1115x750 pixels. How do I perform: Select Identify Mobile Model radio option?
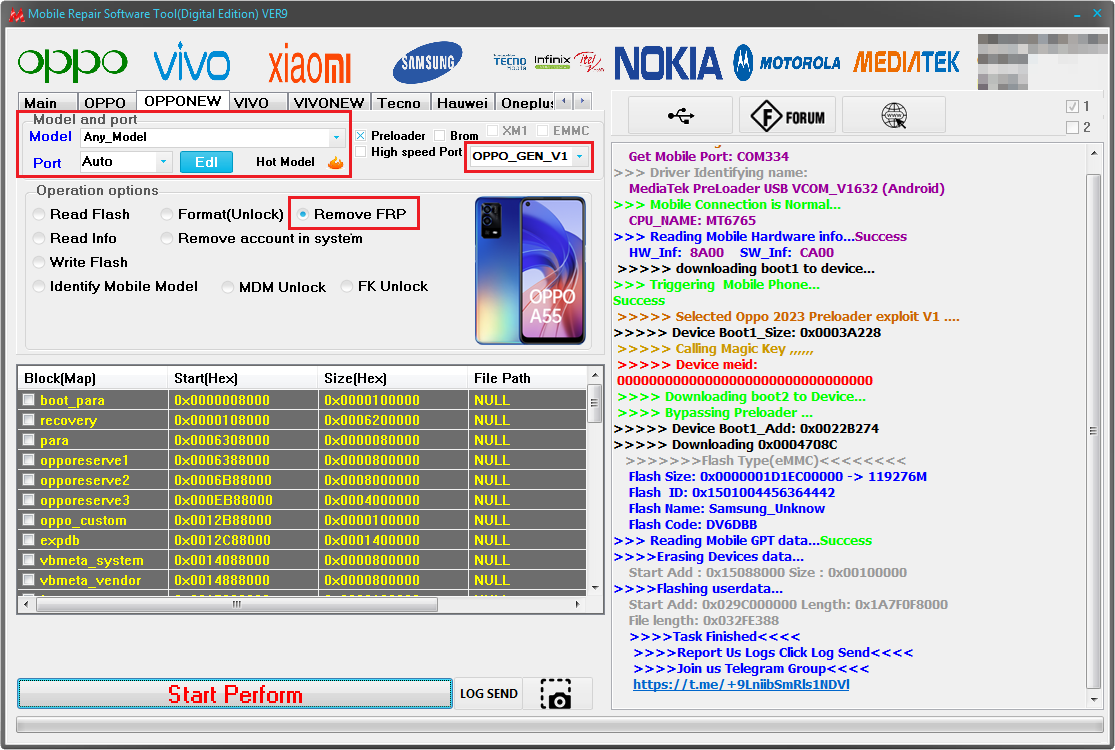click(39, 286)
